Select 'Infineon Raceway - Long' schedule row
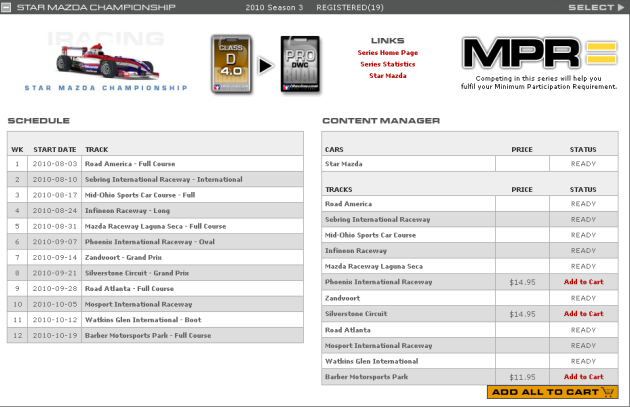This screenshot has width=630, height=407. coord(155,211)
